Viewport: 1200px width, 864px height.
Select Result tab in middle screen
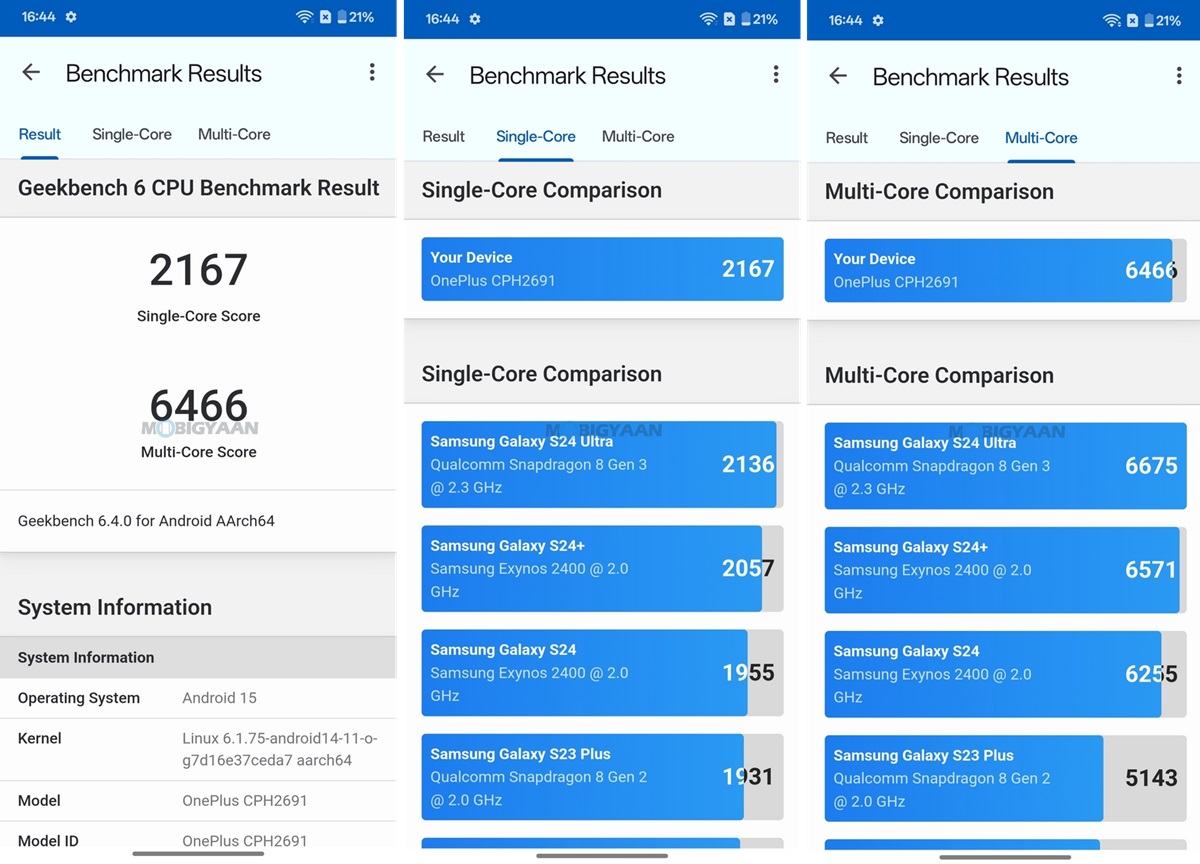pyautogui.click(x=443, y=136)
